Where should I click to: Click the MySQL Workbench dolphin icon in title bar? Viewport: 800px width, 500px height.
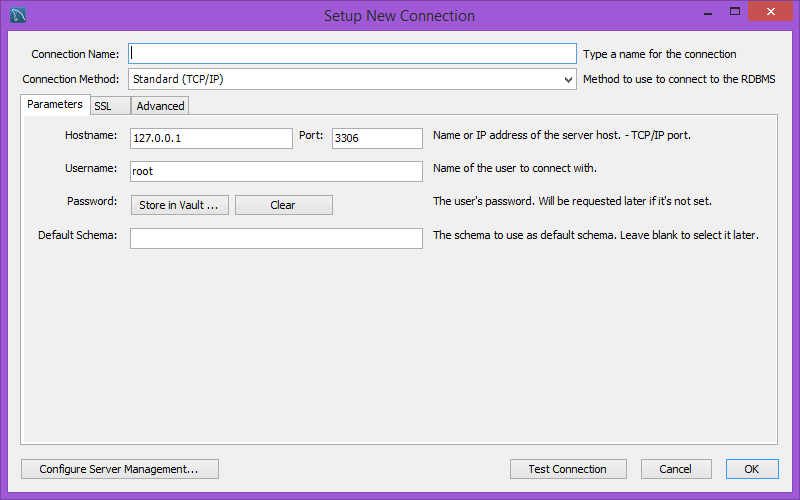pyautogui.click(x=18, y=15)
